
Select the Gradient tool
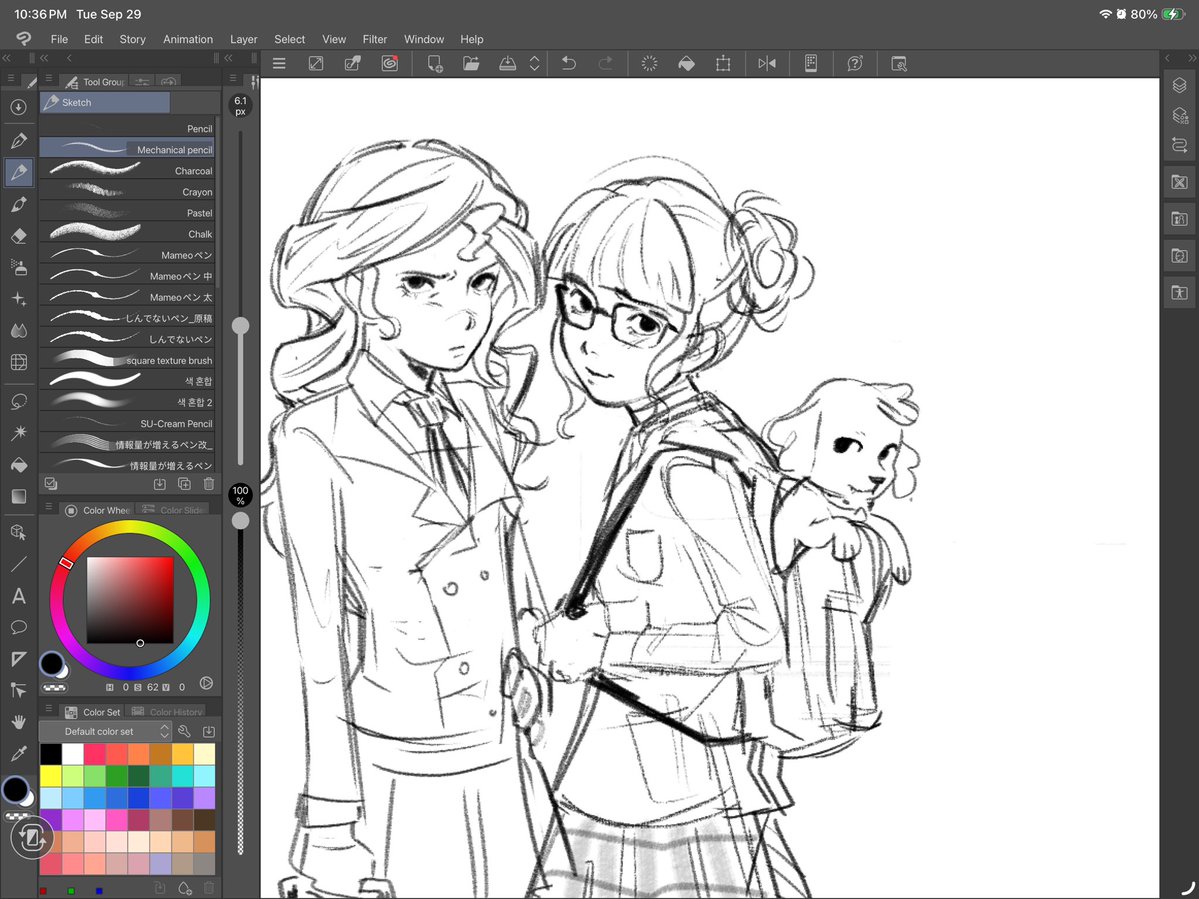(x=19, y=497)
